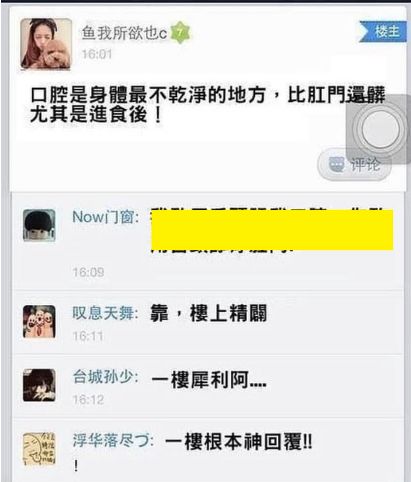Open 浮华落尽づ username link
This screenshot has height=482, width=411.
click(x=113, y=441)
